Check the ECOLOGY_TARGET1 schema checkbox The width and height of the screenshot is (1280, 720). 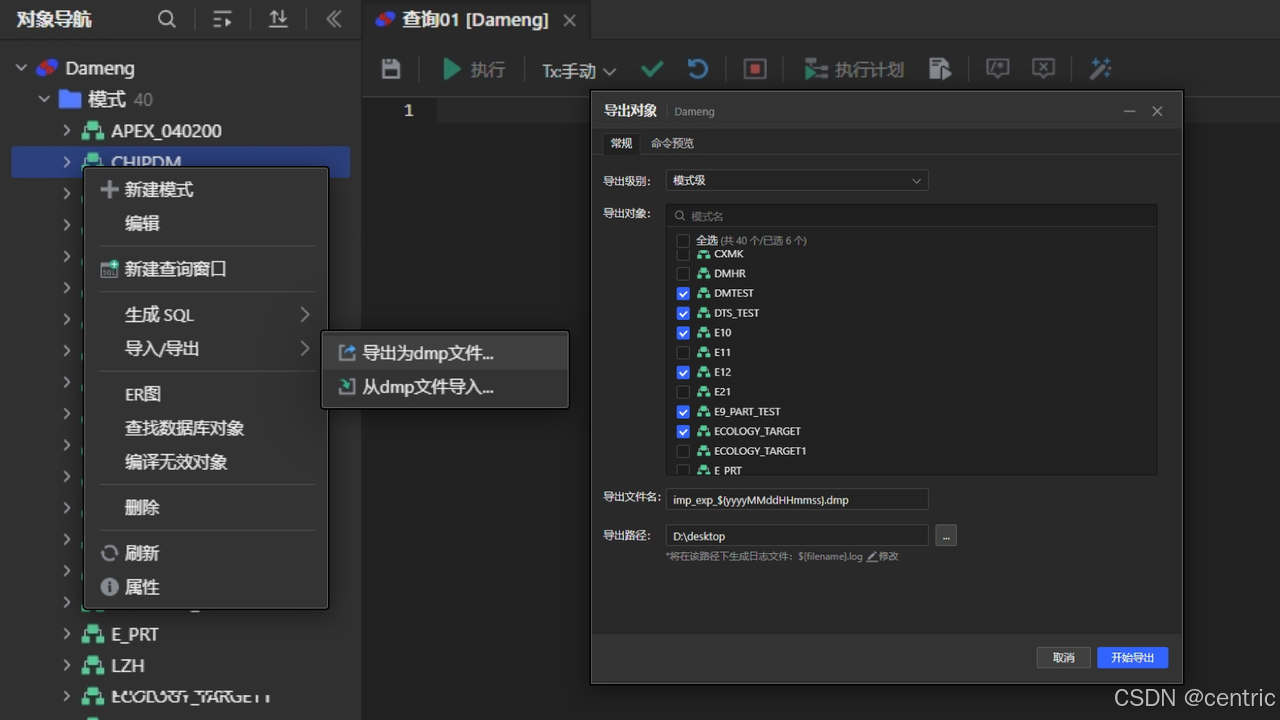[683, 451]
